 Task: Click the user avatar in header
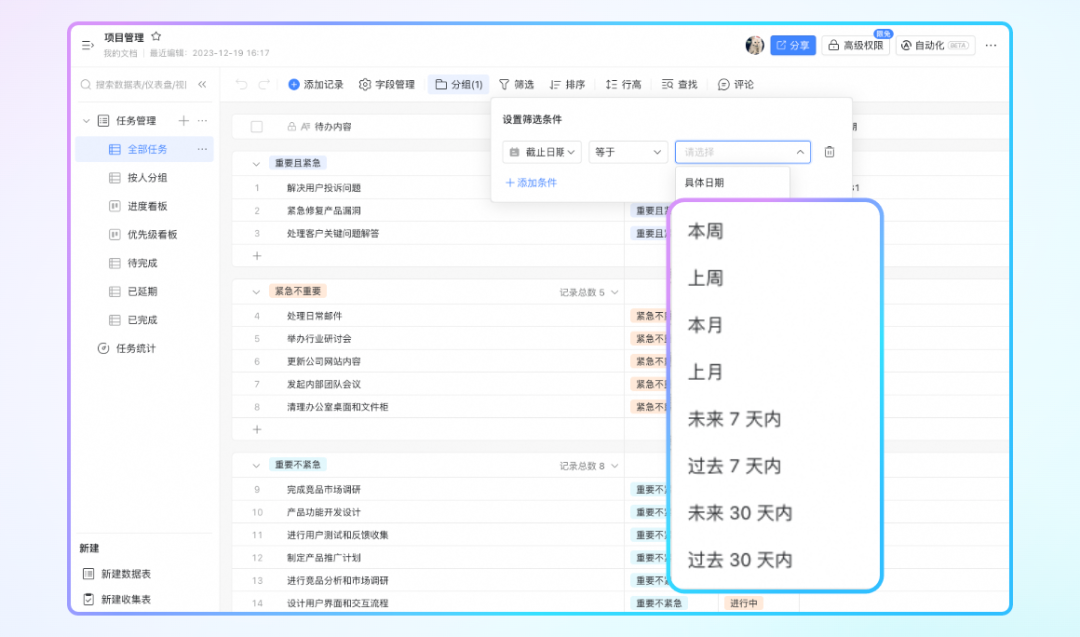pyautogui.click(x=755, y=46)
